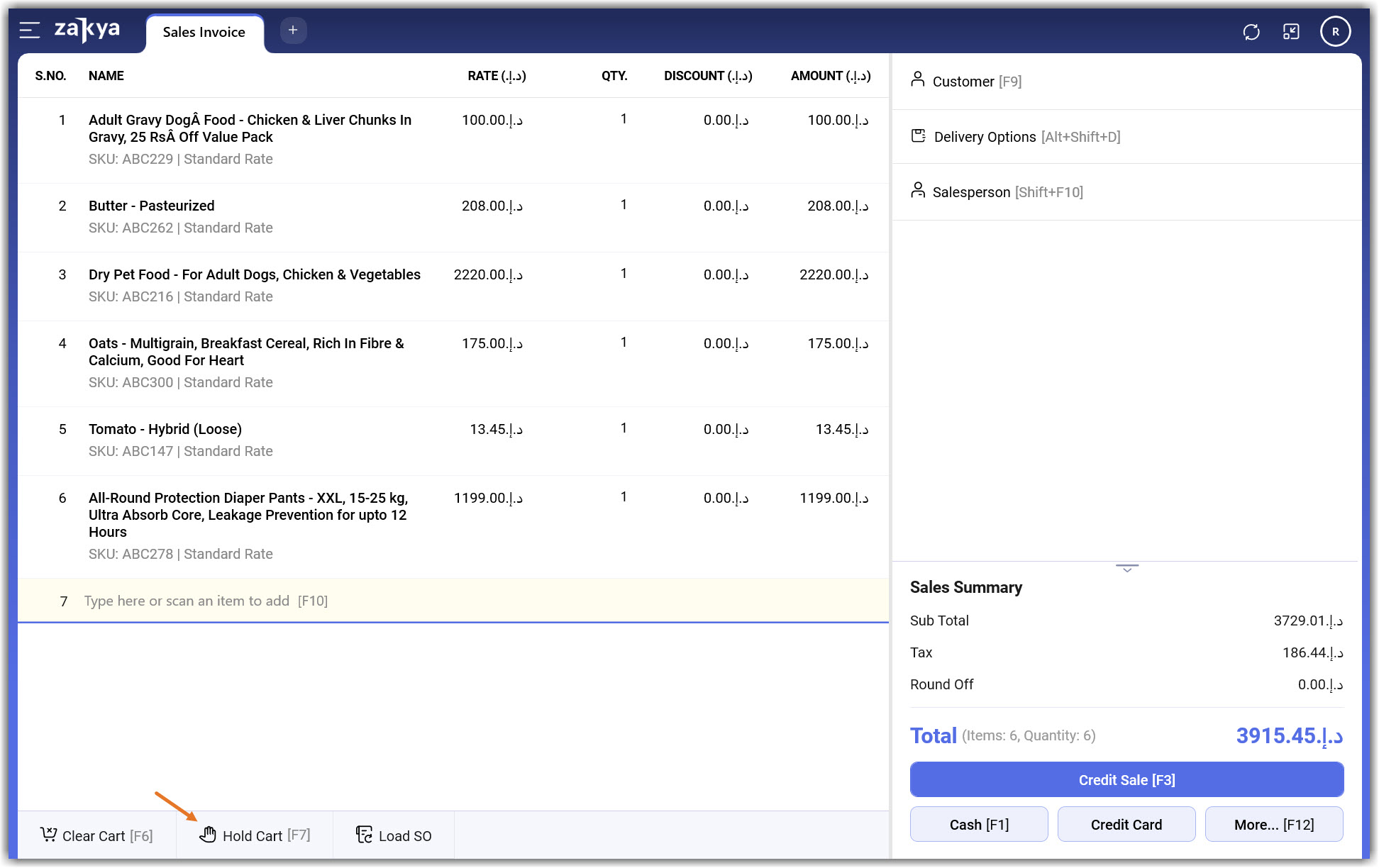Select the Sales Invoice tab
1379x868 pixels.
point(204,33)
